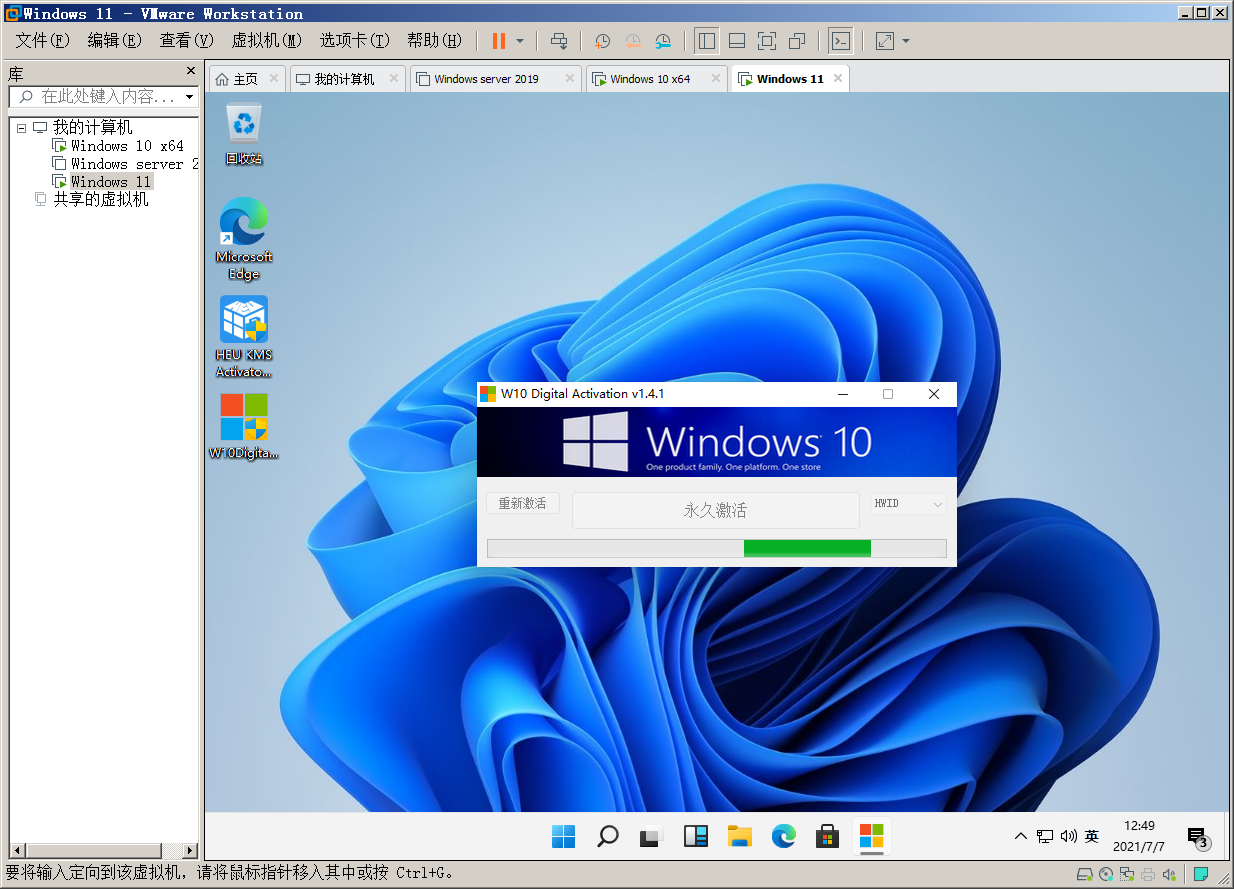Screen dimensions: 1234x889
Task: Click the stretch guest display icon
Action: (885, 41)
